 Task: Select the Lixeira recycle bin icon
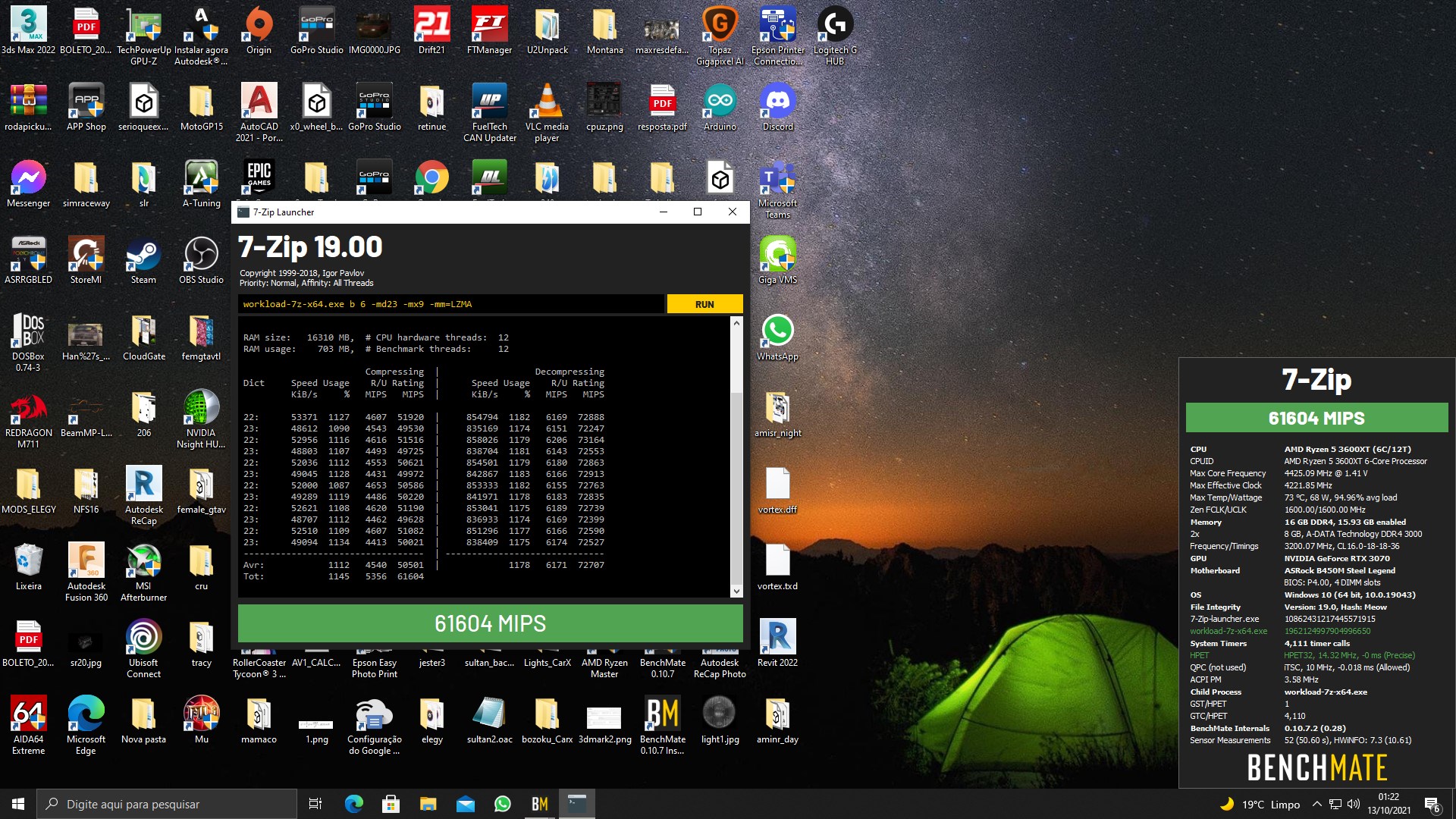click(29, 567)
